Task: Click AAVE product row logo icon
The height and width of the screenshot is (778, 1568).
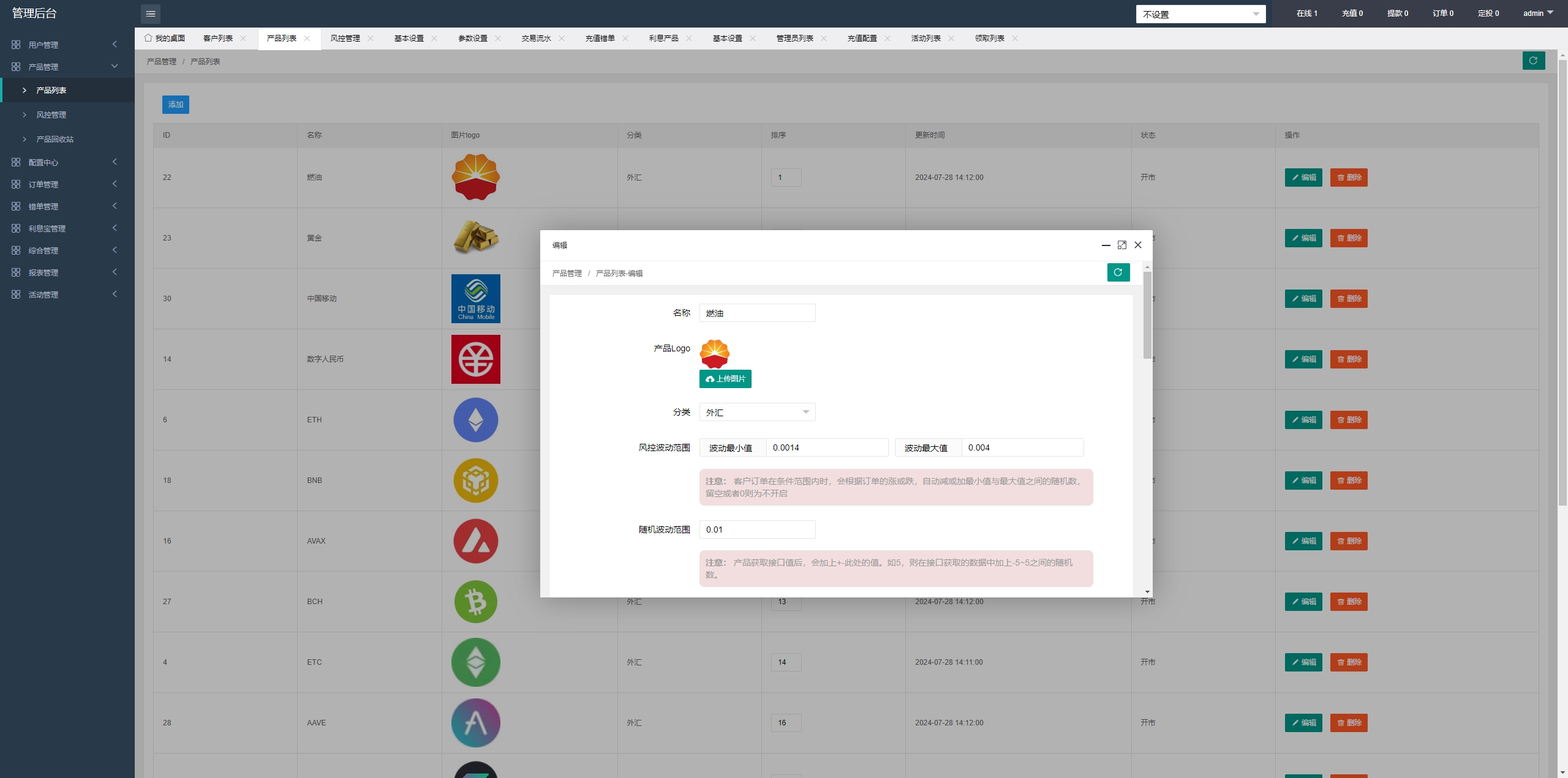Action: click(477, 722)
